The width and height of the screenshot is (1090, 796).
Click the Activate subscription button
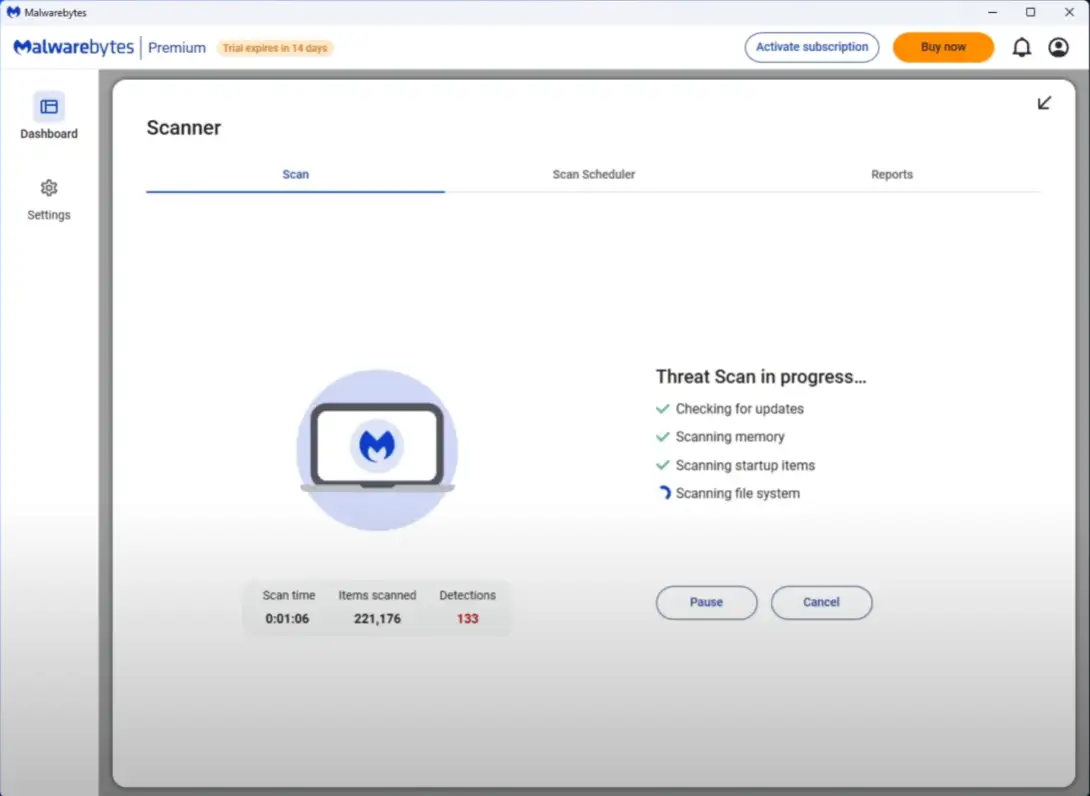click(x=811, y=47)
